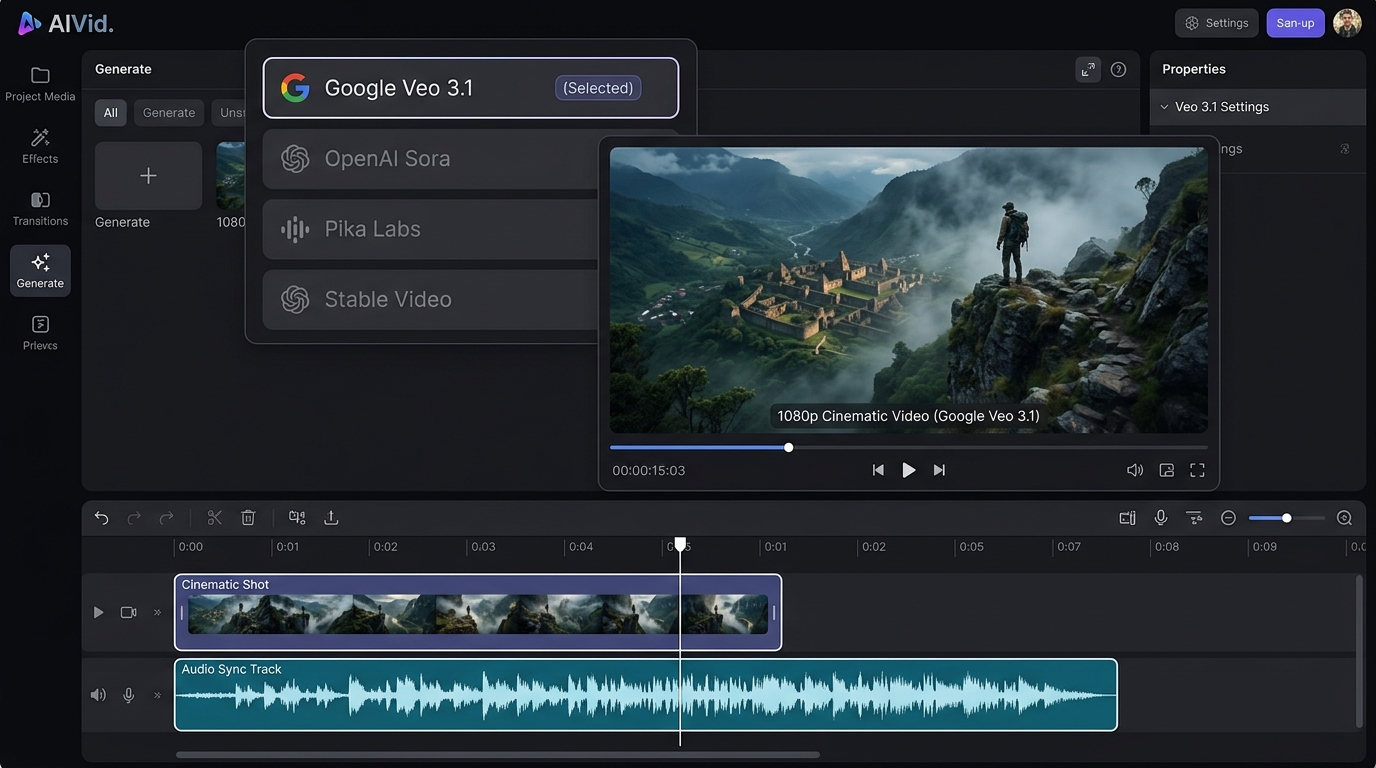Switch to the All filter tab
Screen dimensions: 1376x768
click(111, 113)
